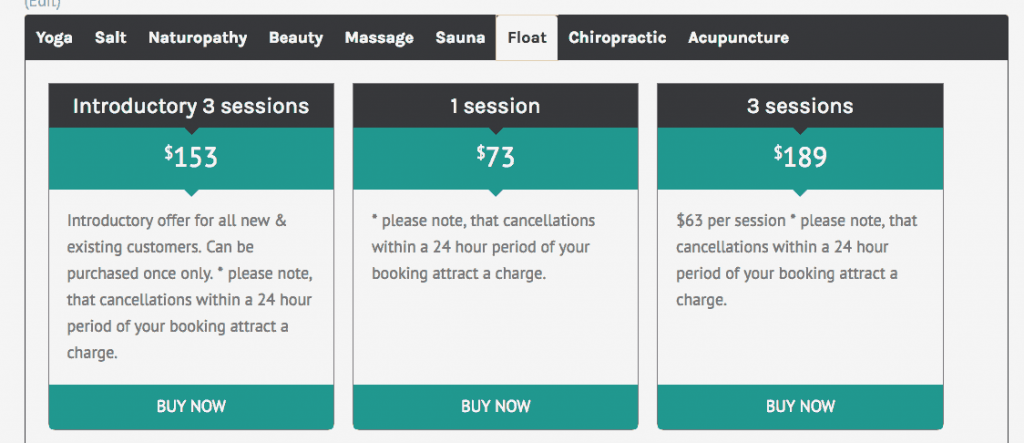This screenshot has height=443, width=1024.
Task: Open the Chiropractic tab
Action: (617, 38)
